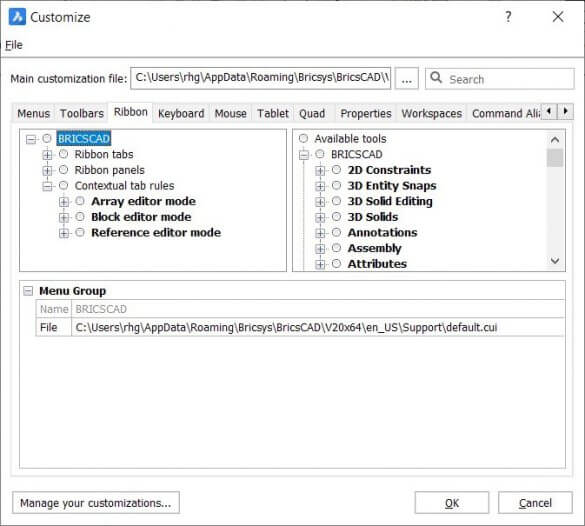
Task: Expand the Assembly tool group
Action: pos(320,249)
